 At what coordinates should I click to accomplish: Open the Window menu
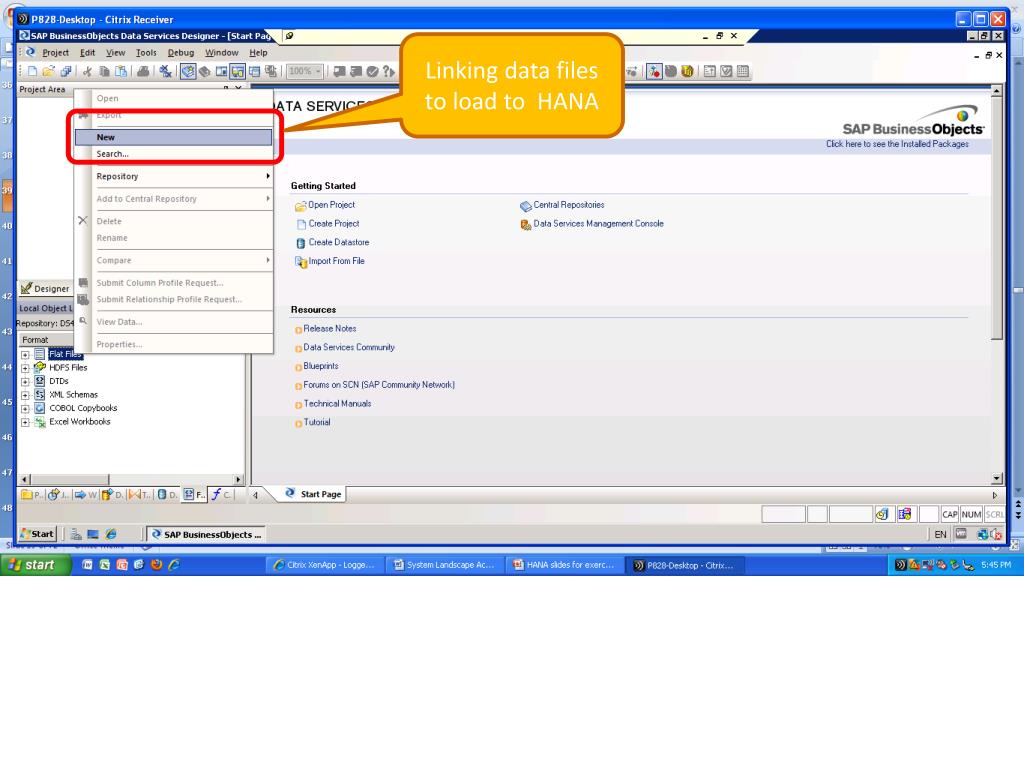tap(222, 53)
